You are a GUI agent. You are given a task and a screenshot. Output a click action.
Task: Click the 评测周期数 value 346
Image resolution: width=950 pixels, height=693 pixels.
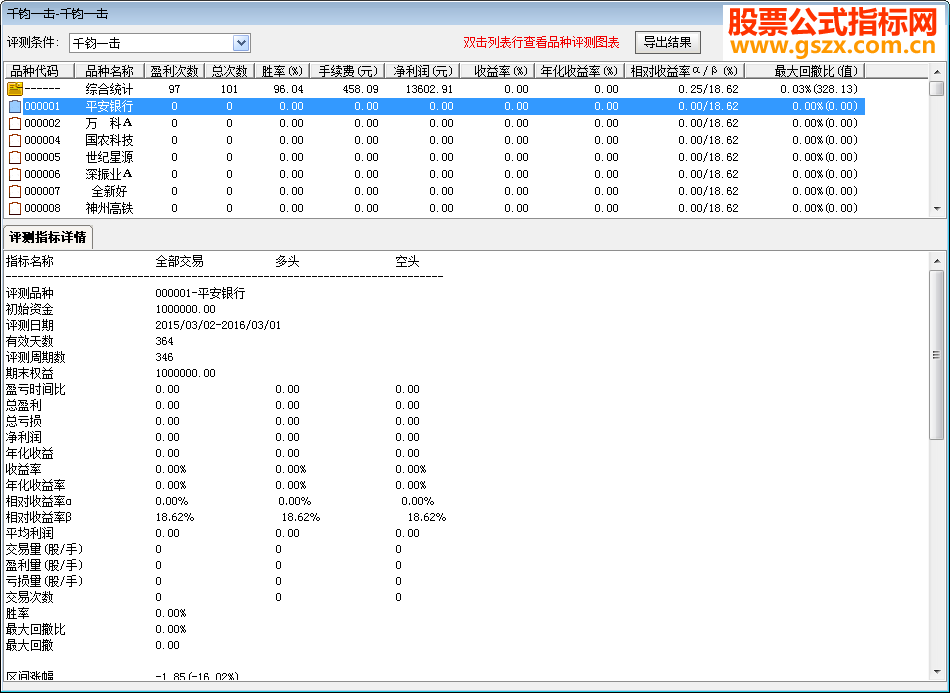click(164, 357)
